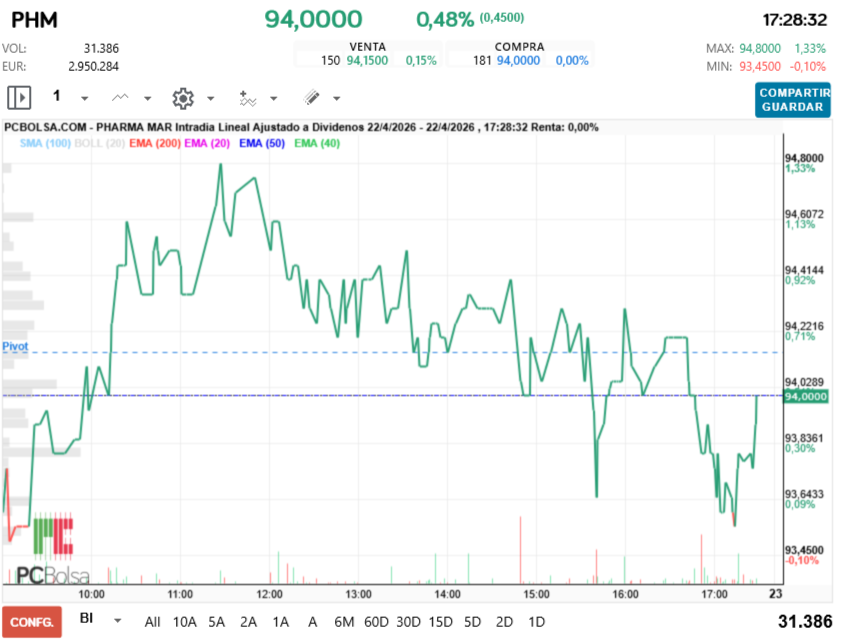Select the line chart type icon
Screen dimensions: 846x643
(120, 98)
